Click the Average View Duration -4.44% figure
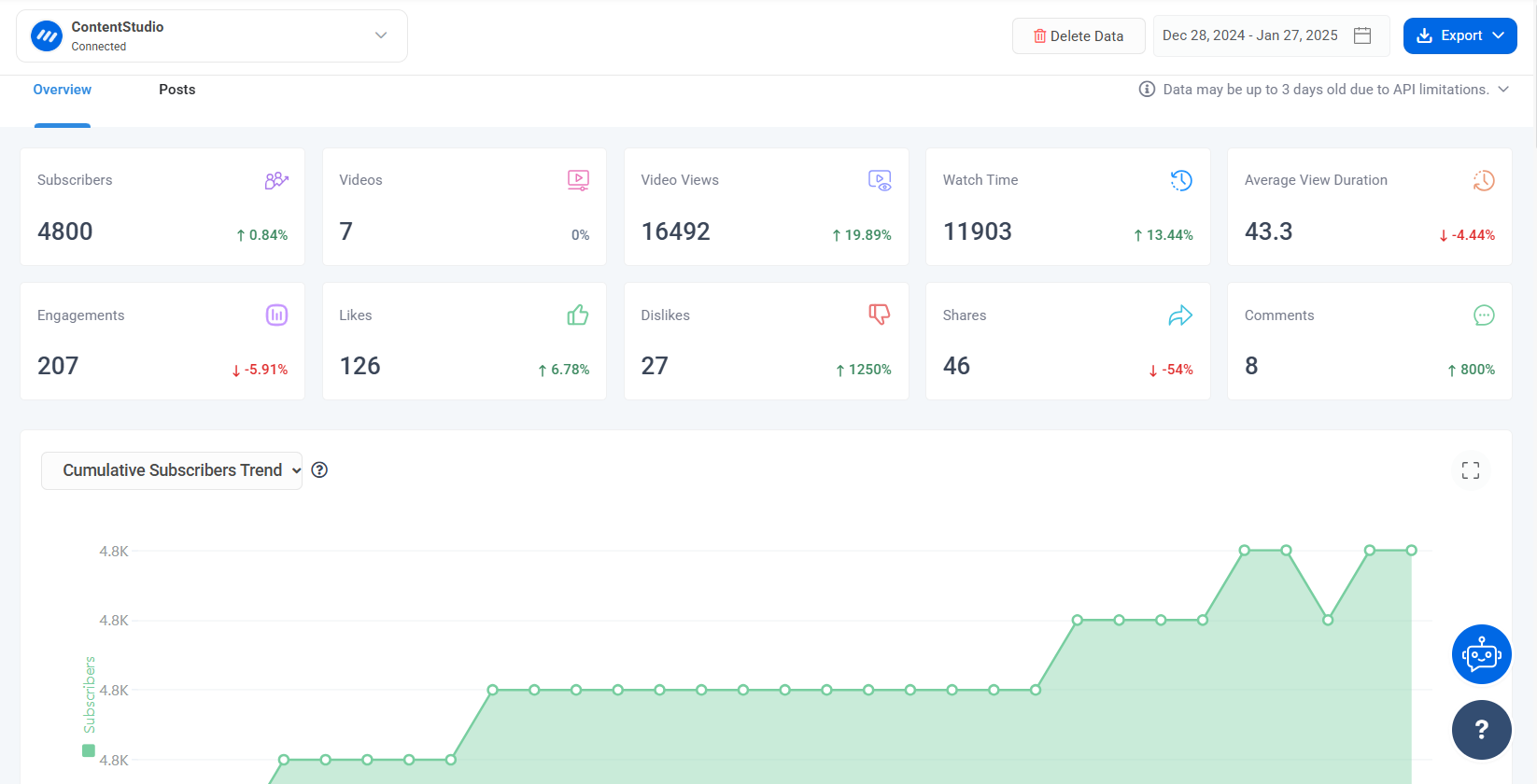The image size is (1537, 784). [1467, 235]
